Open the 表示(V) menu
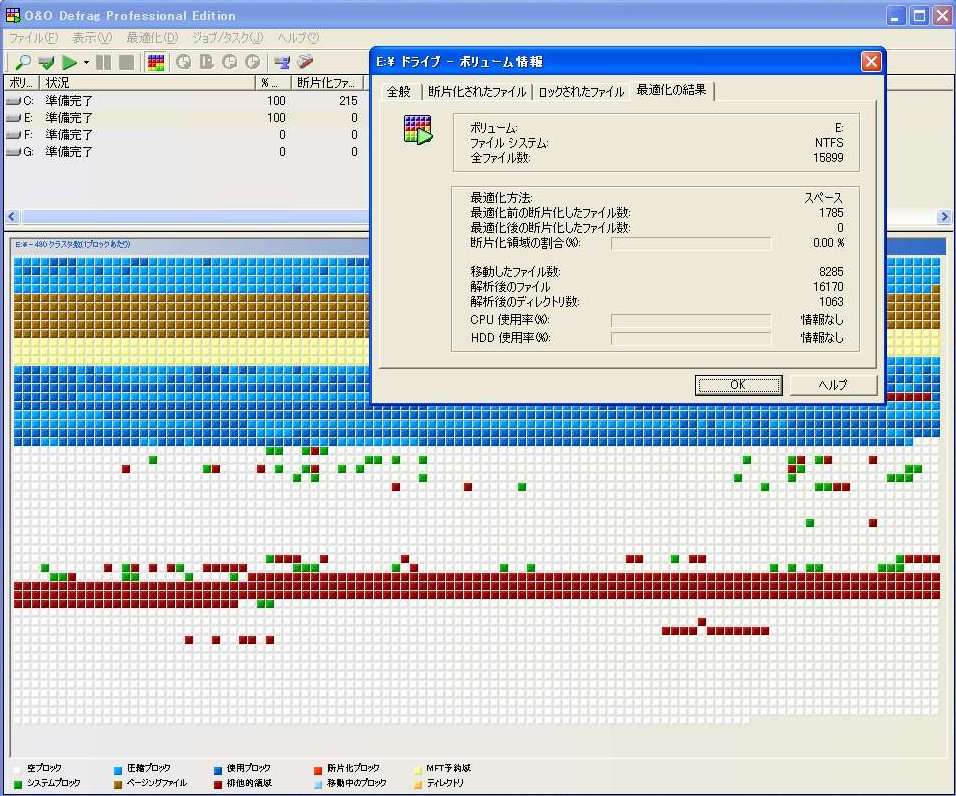Viewport: 956px width, 796px height. 91,38
